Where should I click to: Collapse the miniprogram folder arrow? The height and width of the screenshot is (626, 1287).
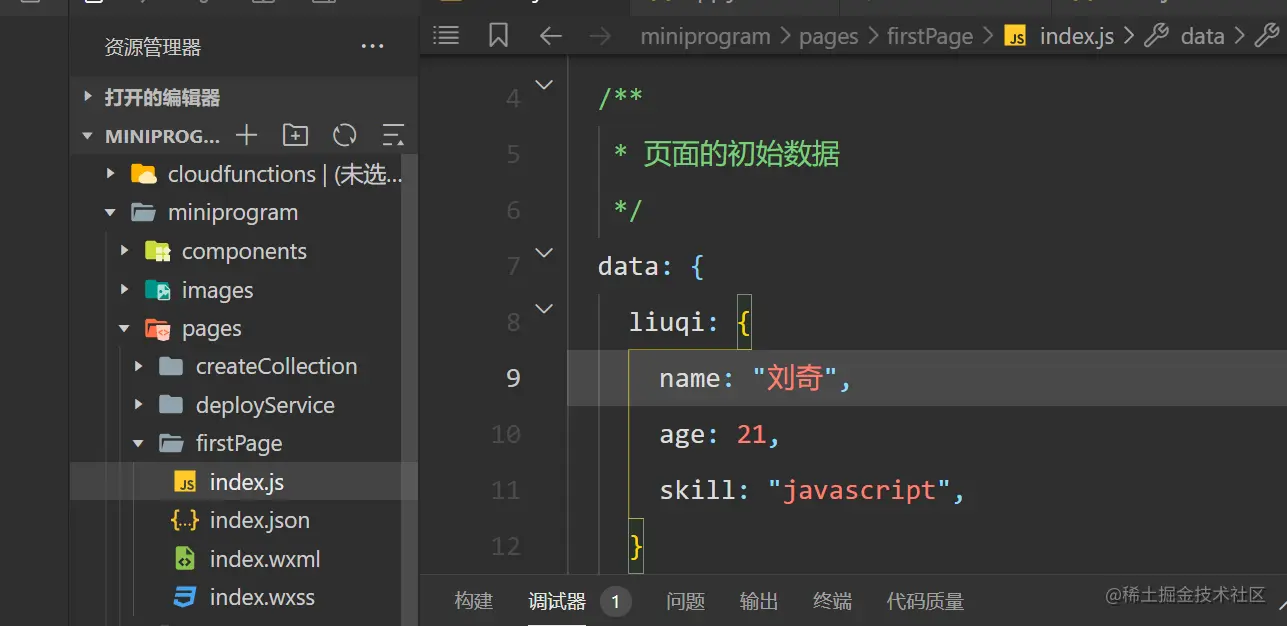[x=111, y=213]
